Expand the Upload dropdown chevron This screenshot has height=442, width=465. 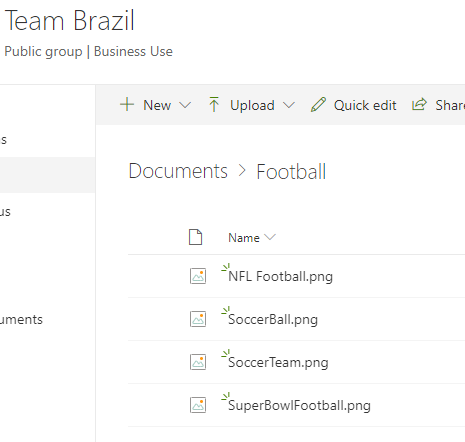point(289,105)
